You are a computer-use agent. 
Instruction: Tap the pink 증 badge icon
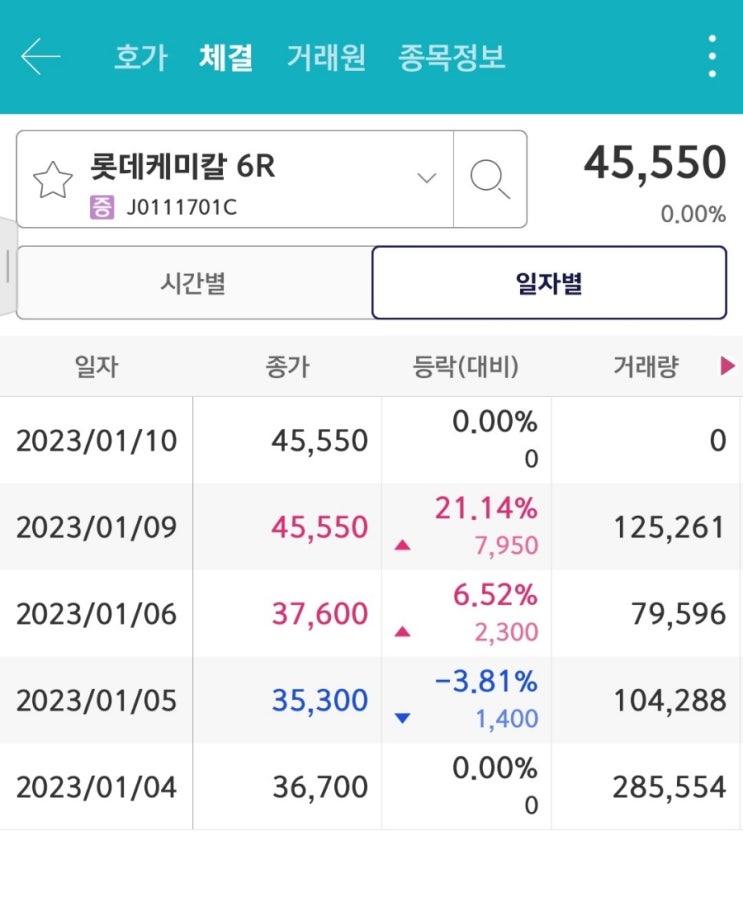102,208
